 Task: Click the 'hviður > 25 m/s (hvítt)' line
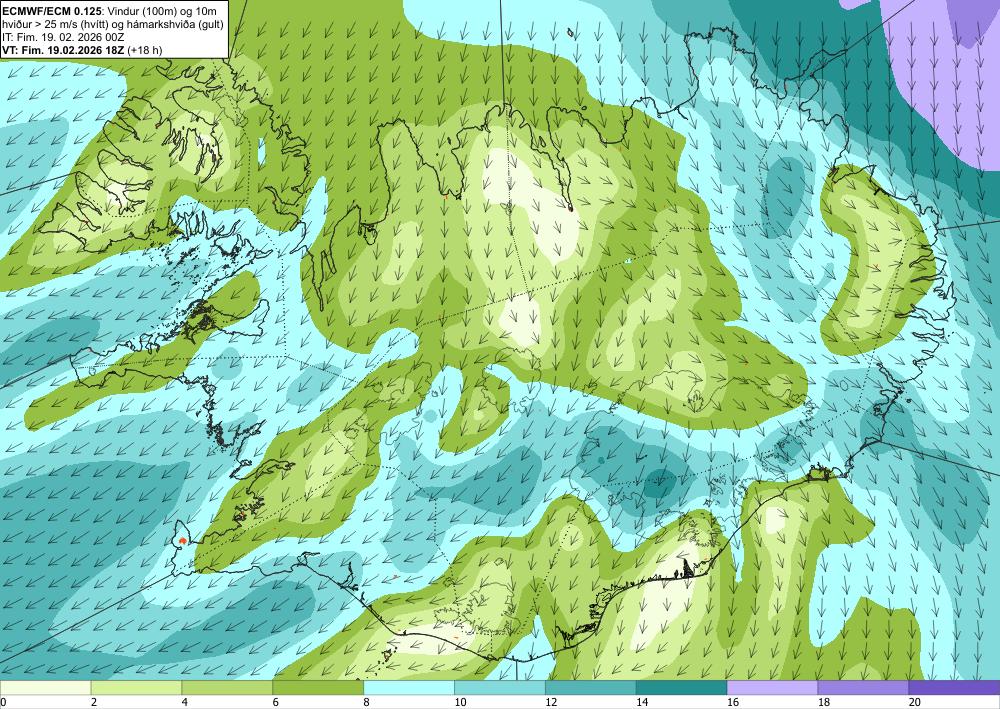tap(111, 24)
